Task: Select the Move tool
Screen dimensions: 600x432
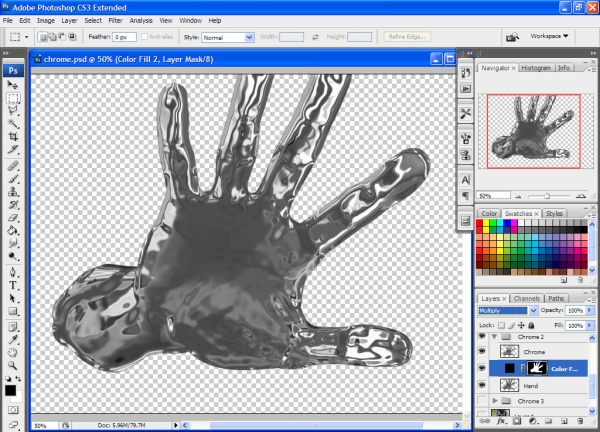Action: pos(13,85)
